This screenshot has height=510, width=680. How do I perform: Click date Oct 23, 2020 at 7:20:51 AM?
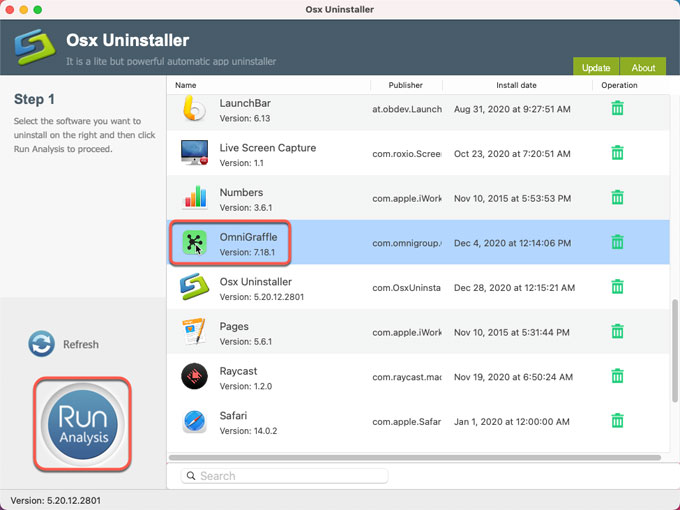tap(512, 154)
